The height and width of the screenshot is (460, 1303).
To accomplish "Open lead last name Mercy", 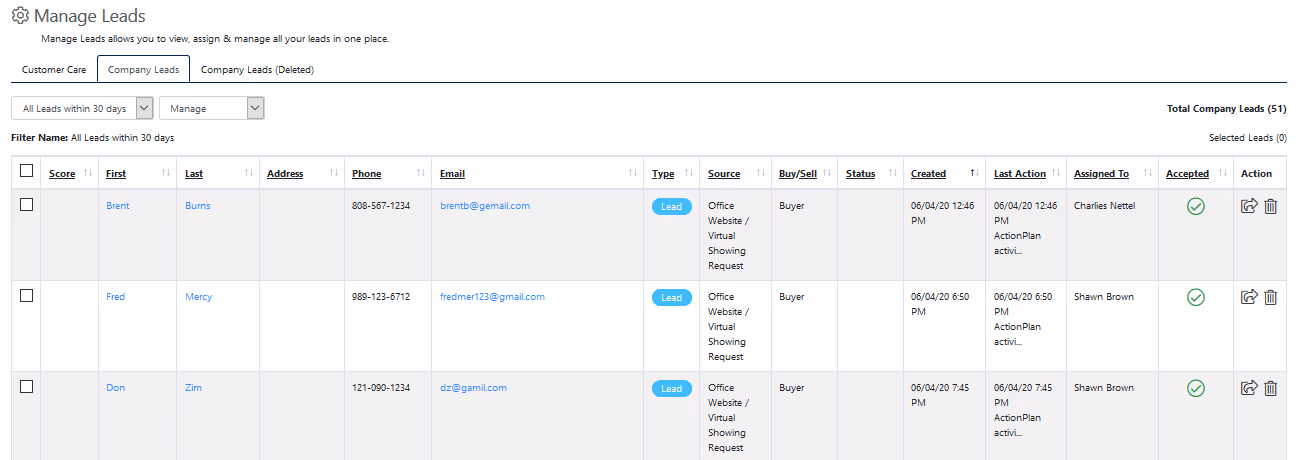I will [198, 297].
